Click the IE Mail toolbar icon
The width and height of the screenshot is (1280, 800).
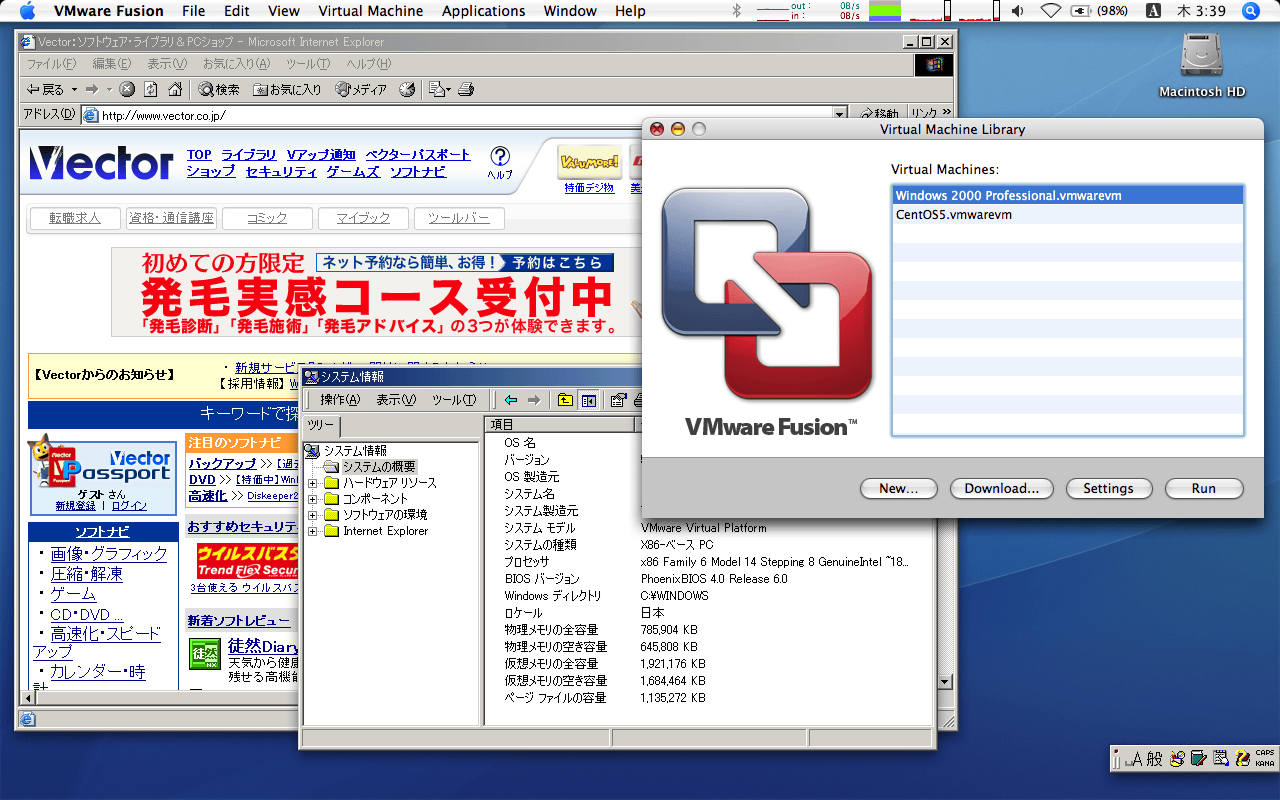coord(436,90)
